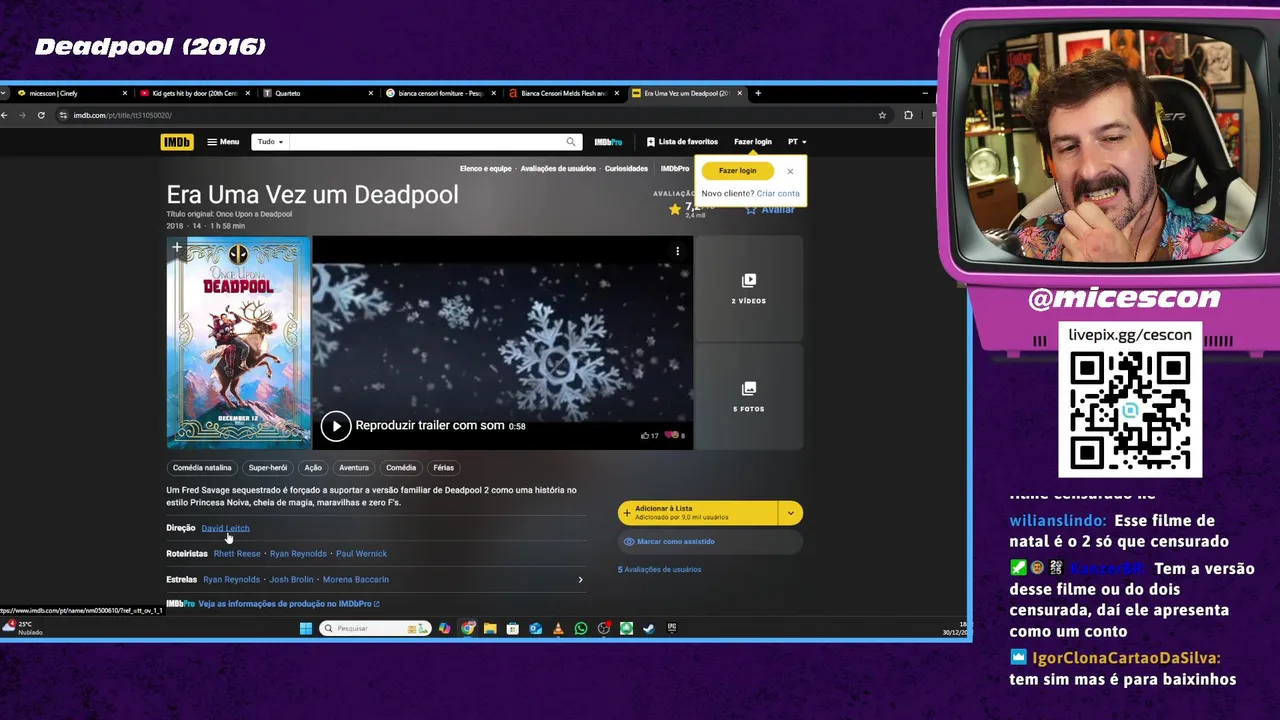Open a new browser tab with the plus

(758, 93)
